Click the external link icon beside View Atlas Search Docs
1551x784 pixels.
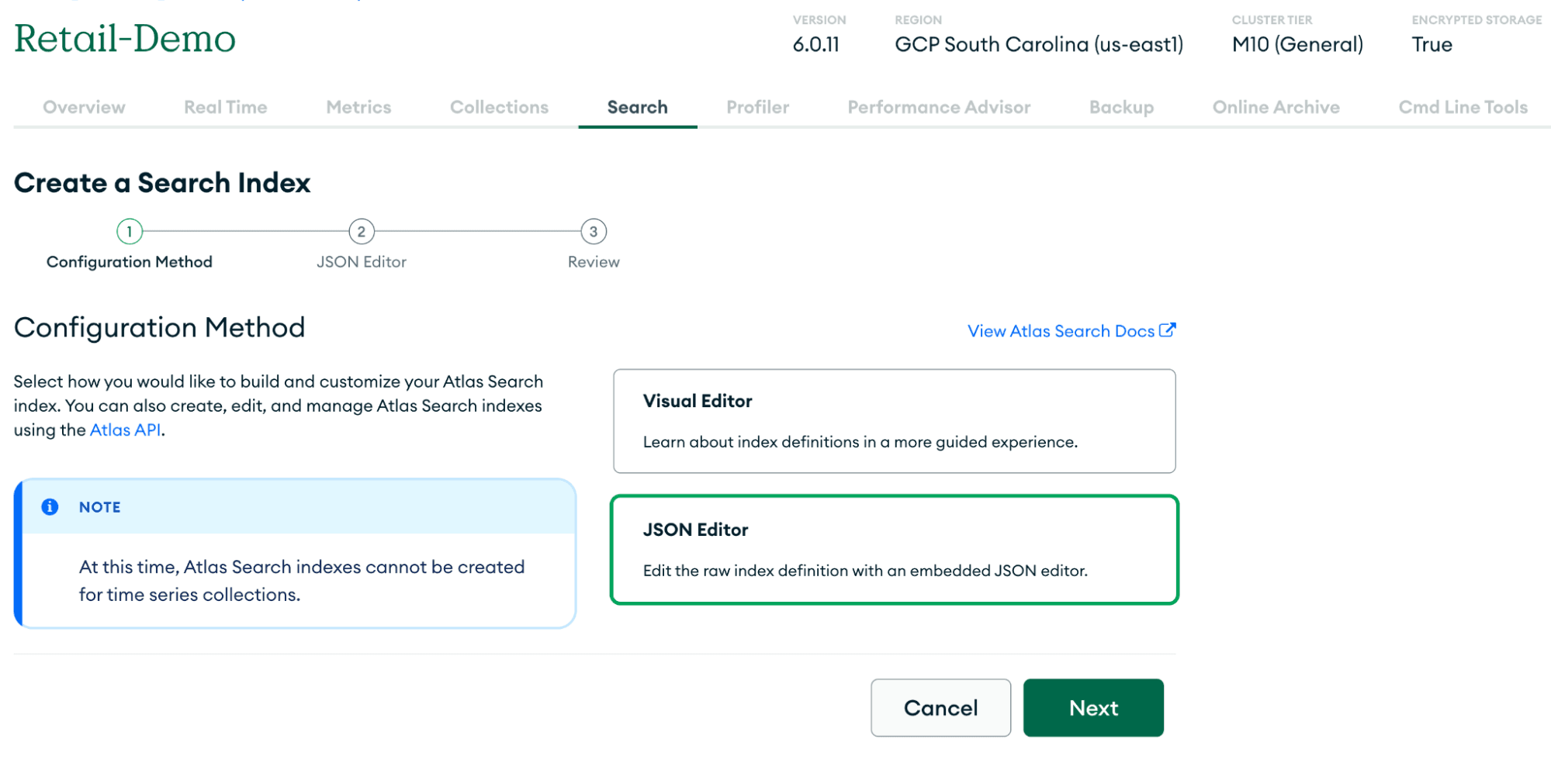click(1168, 330)
